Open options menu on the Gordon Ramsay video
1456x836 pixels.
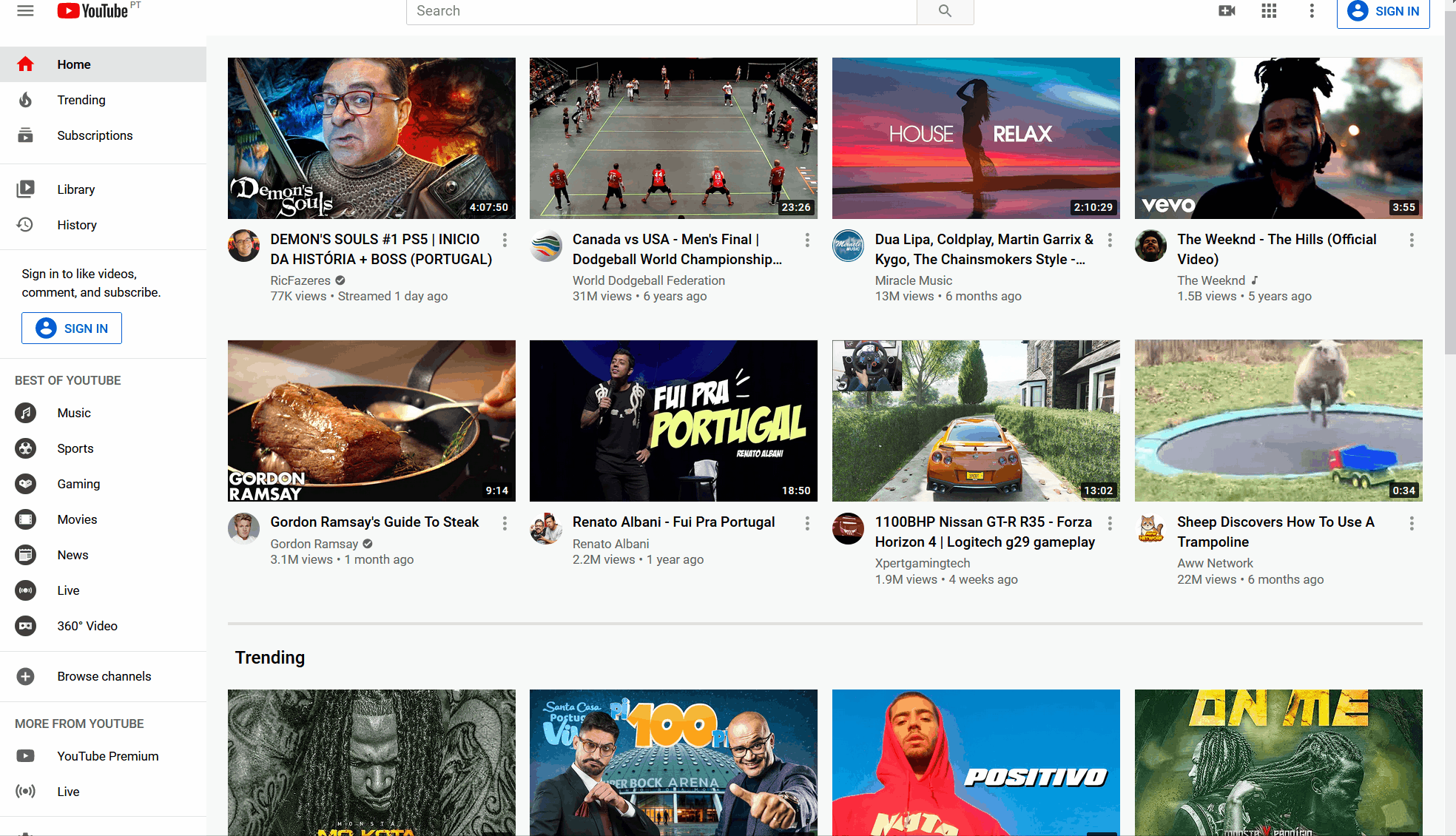click(x=505, y=523)
